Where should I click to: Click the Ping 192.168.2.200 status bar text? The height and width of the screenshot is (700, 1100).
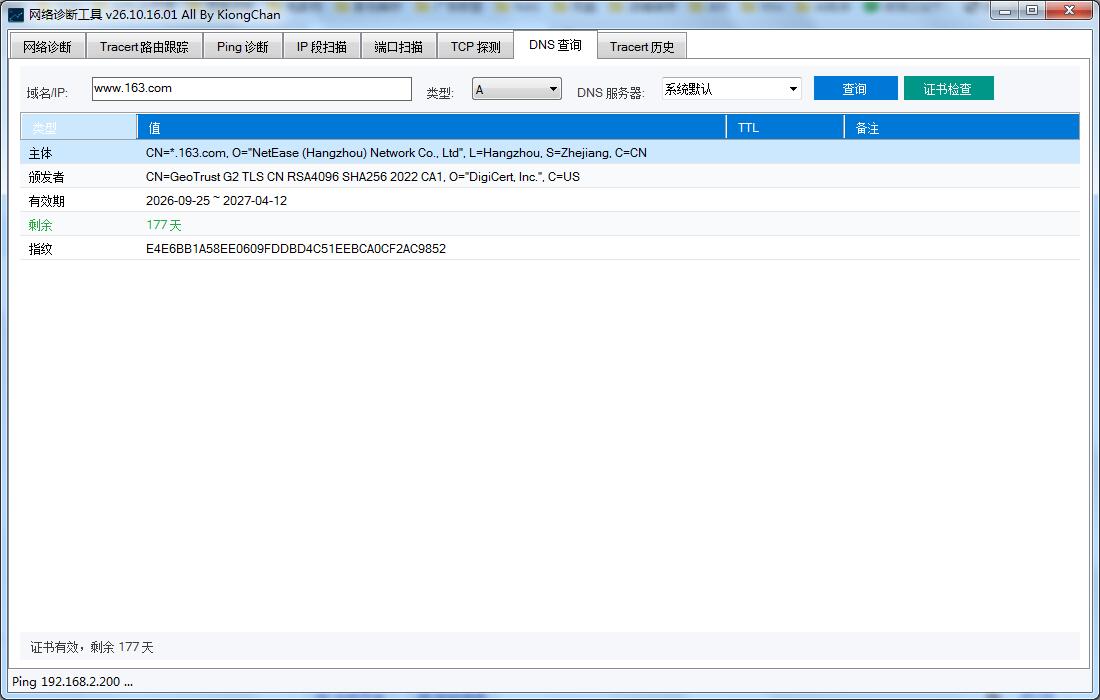(x=72, y=682)
